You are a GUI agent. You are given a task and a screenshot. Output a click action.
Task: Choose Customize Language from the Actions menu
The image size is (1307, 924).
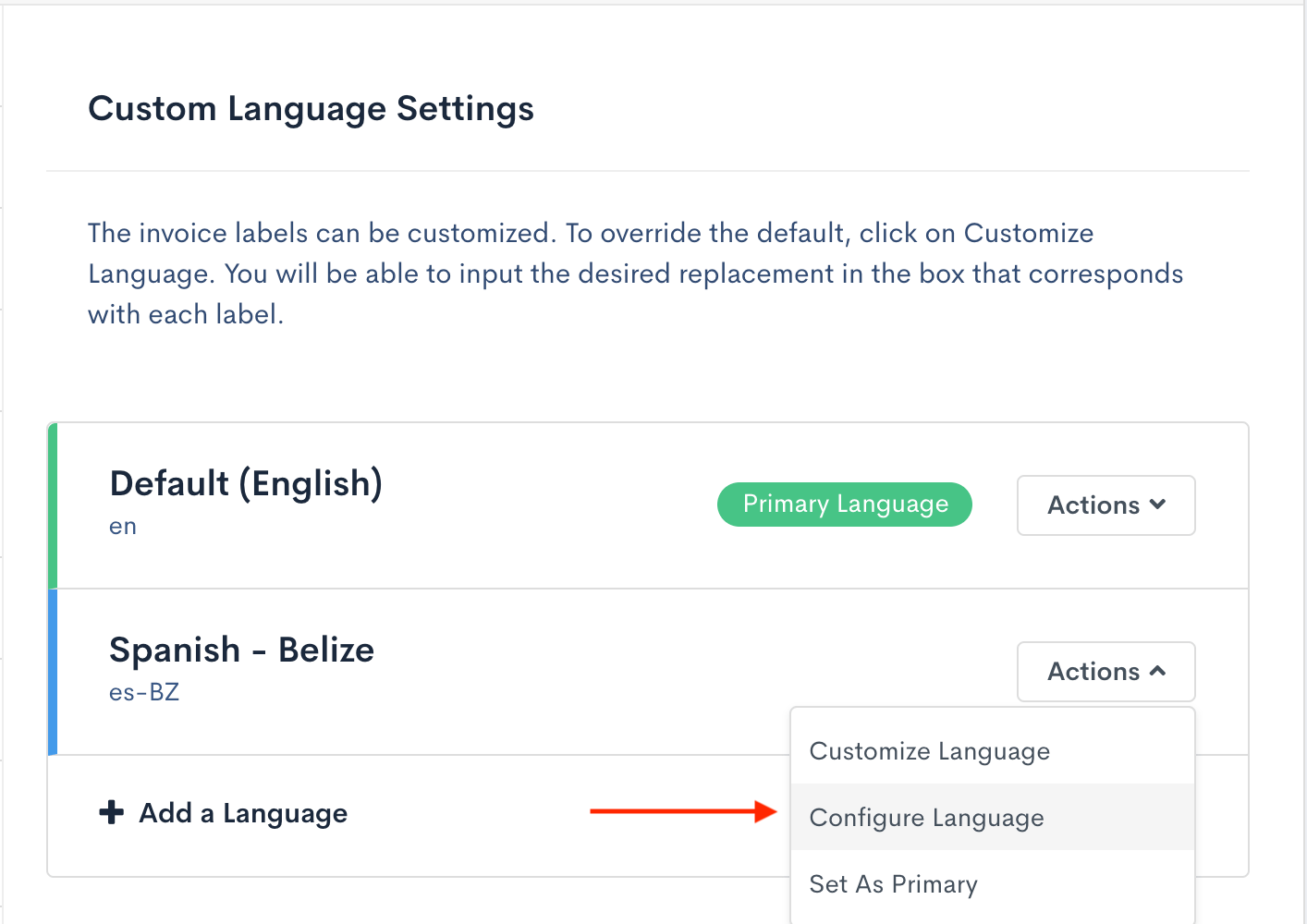(x=929, y=751)
